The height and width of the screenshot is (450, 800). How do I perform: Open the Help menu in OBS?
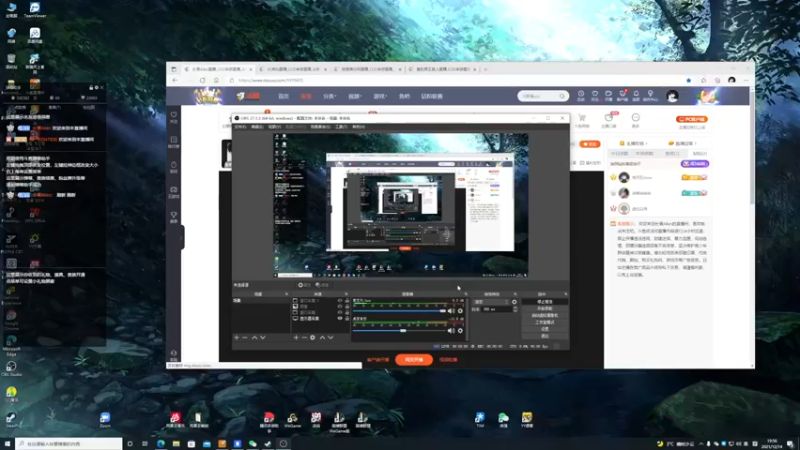click(x=358, y=127)
